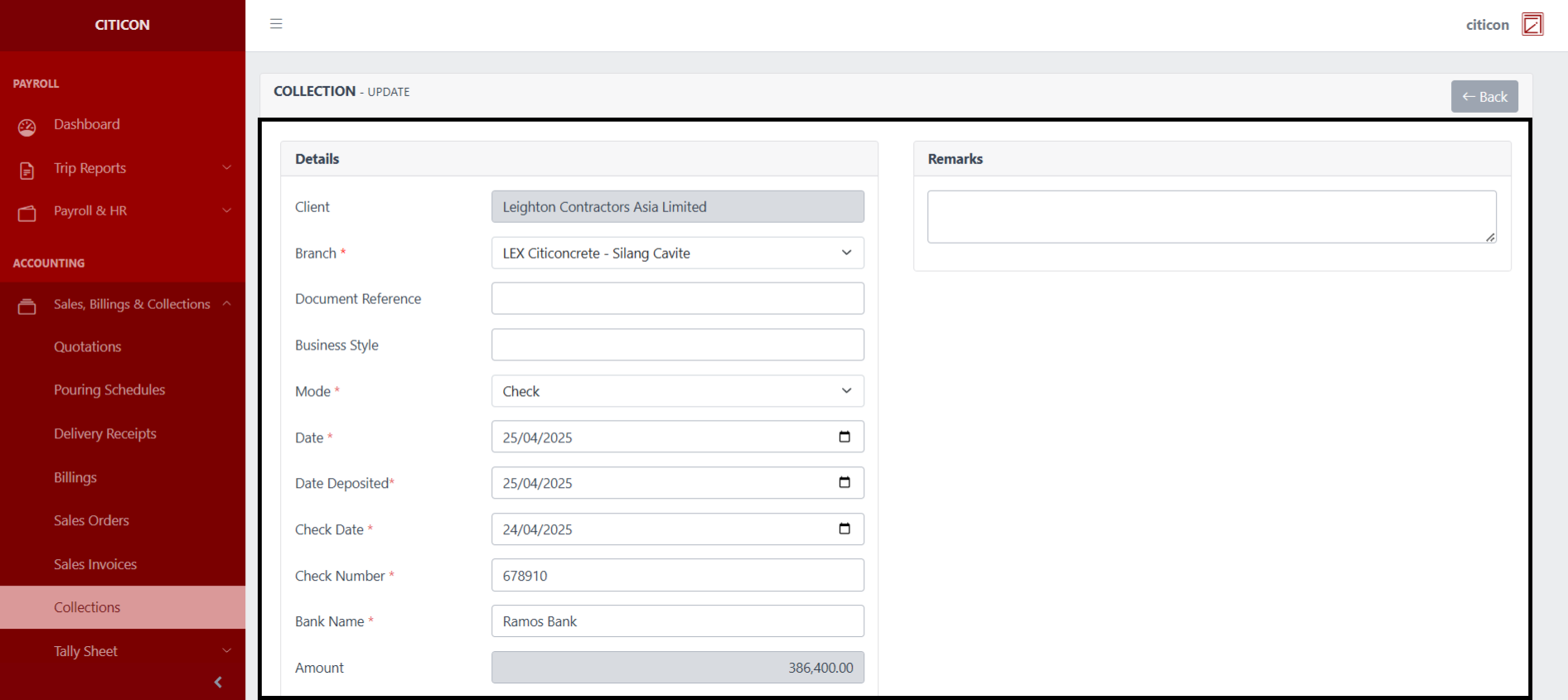Navigate to Delivery Receipts

click(x=105, y=434)
